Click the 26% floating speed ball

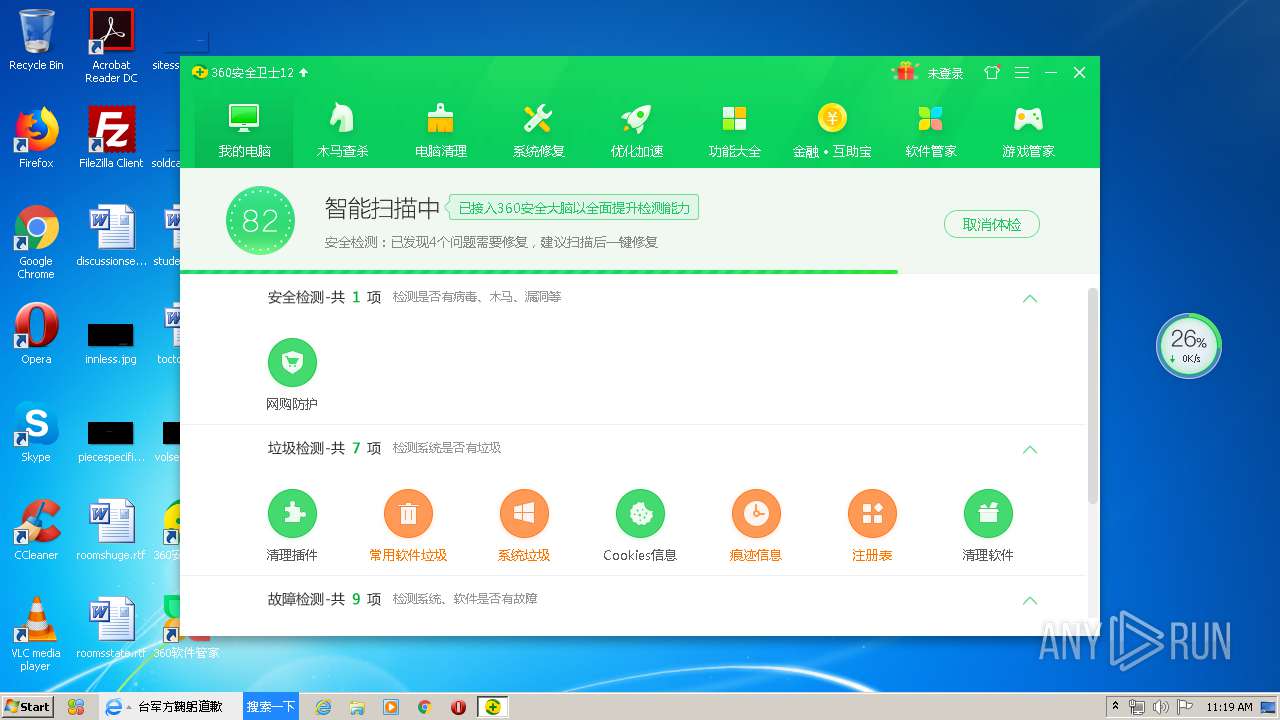1189,346
